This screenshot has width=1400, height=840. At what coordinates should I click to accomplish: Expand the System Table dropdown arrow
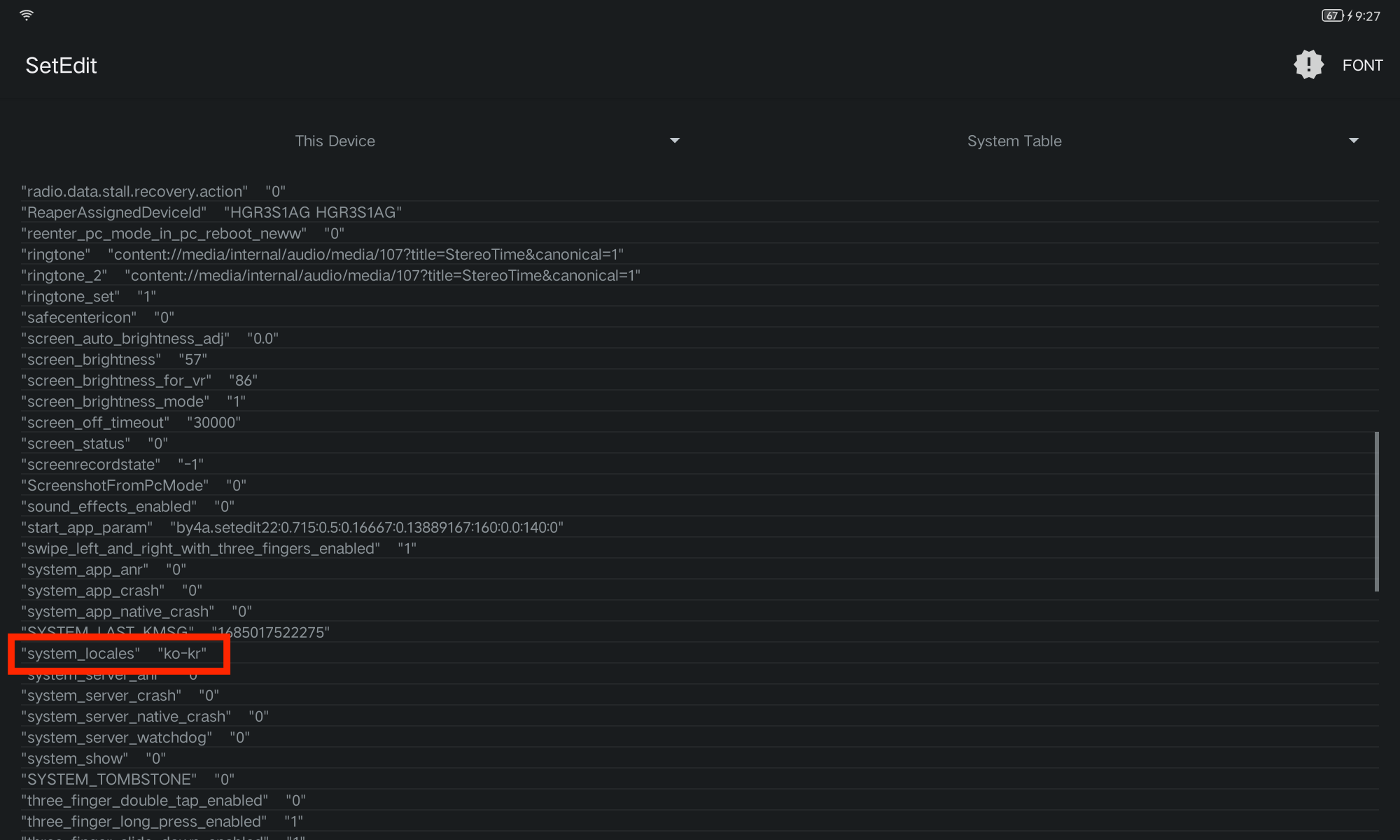[1353, 141]
